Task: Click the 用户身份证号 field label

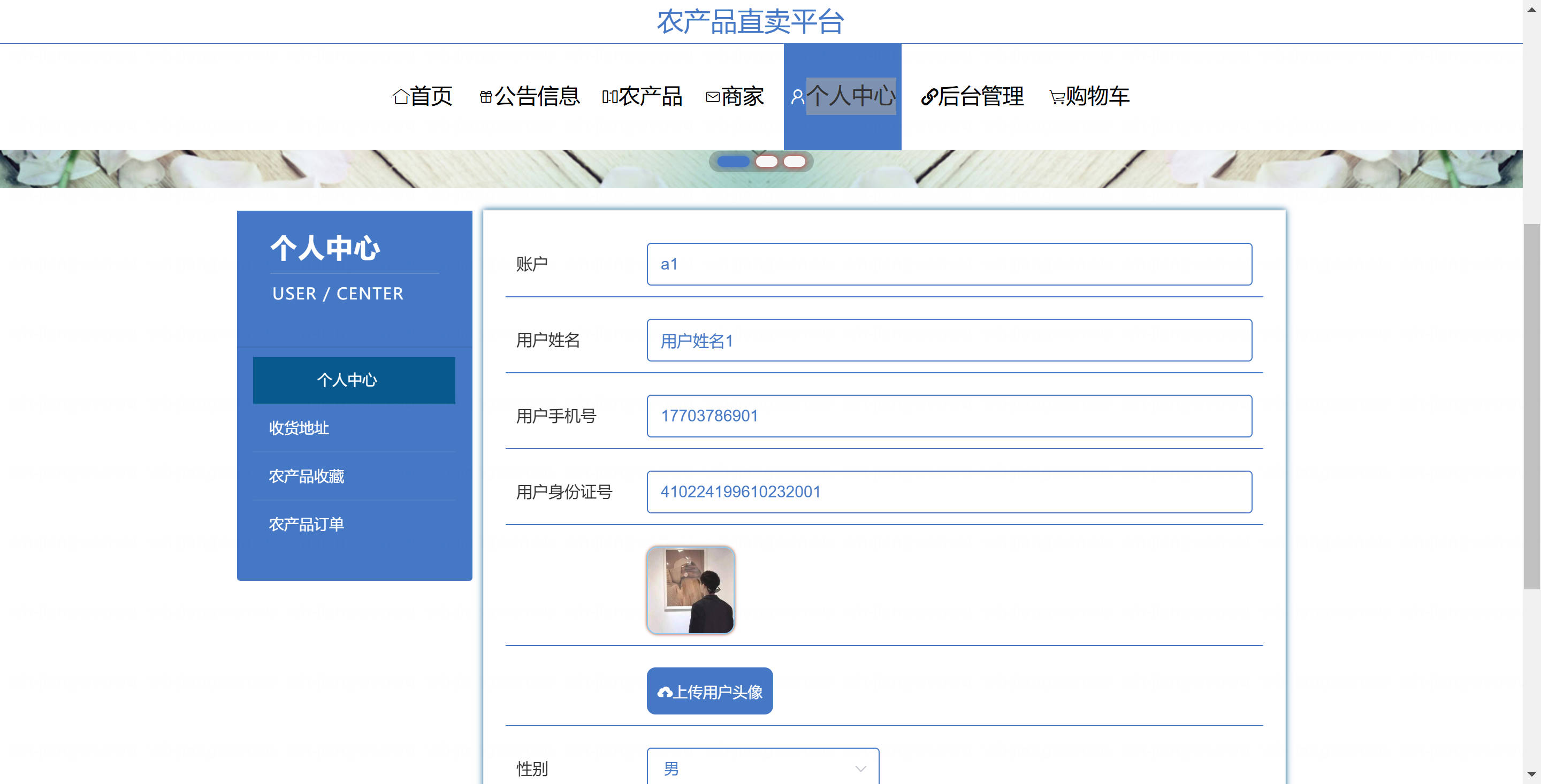Action: pyautogui.click(x=564, y=492)
